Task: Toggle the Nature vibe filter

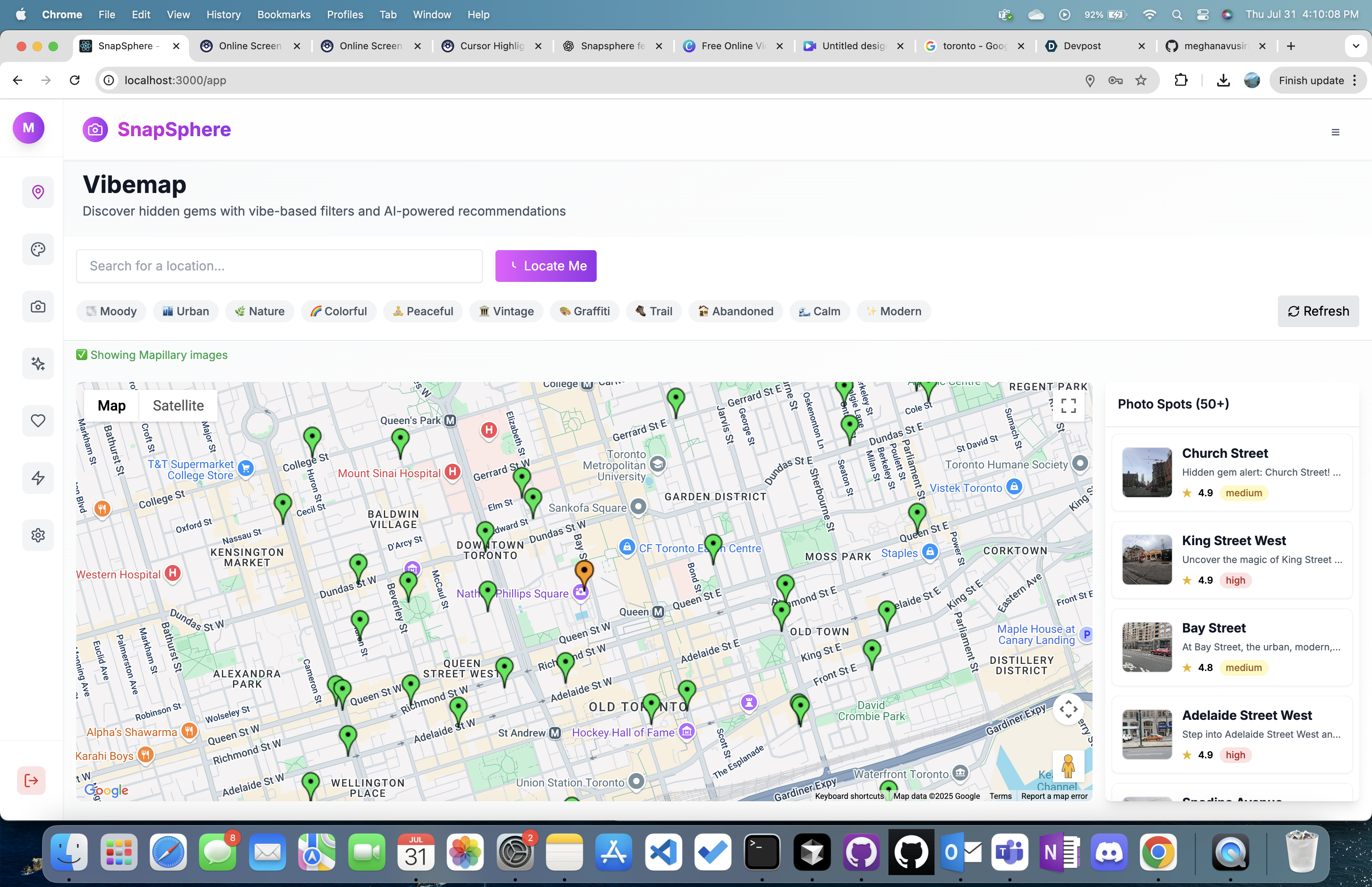Action: tap(259, 311)
